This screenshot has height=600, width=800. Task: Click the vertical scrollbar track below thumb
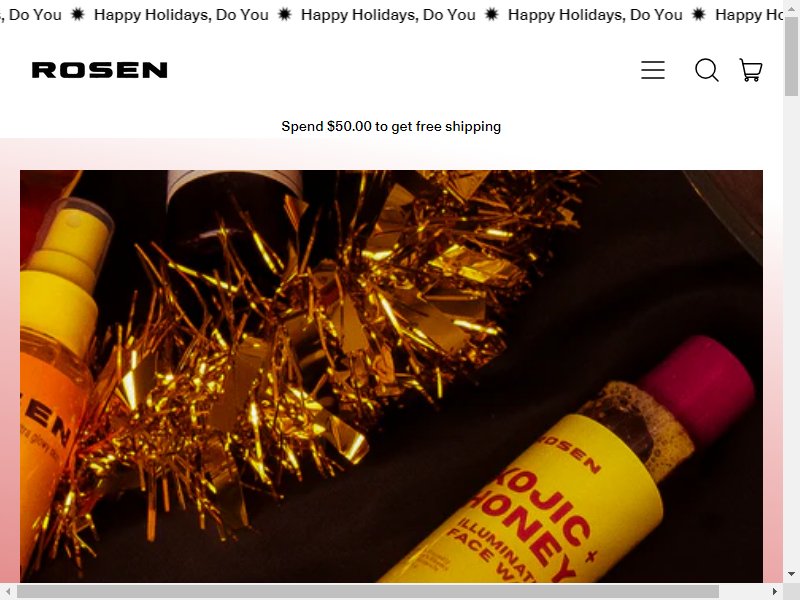pos(791,332)
